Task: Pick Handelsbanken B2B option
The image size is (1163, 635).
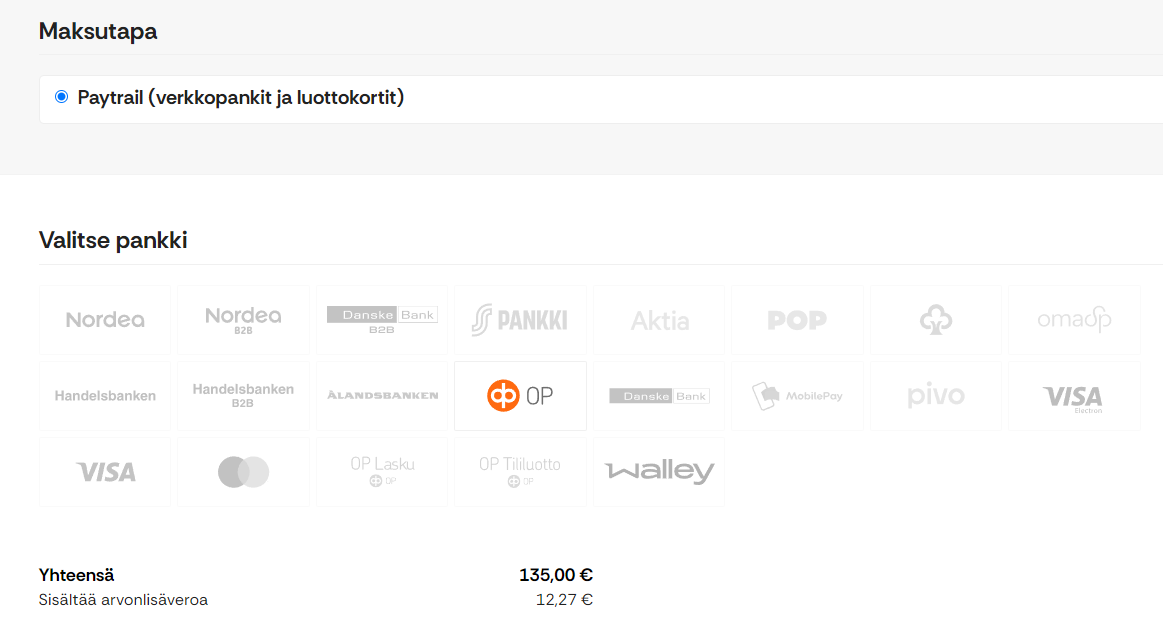Action: tap(243, 396)
